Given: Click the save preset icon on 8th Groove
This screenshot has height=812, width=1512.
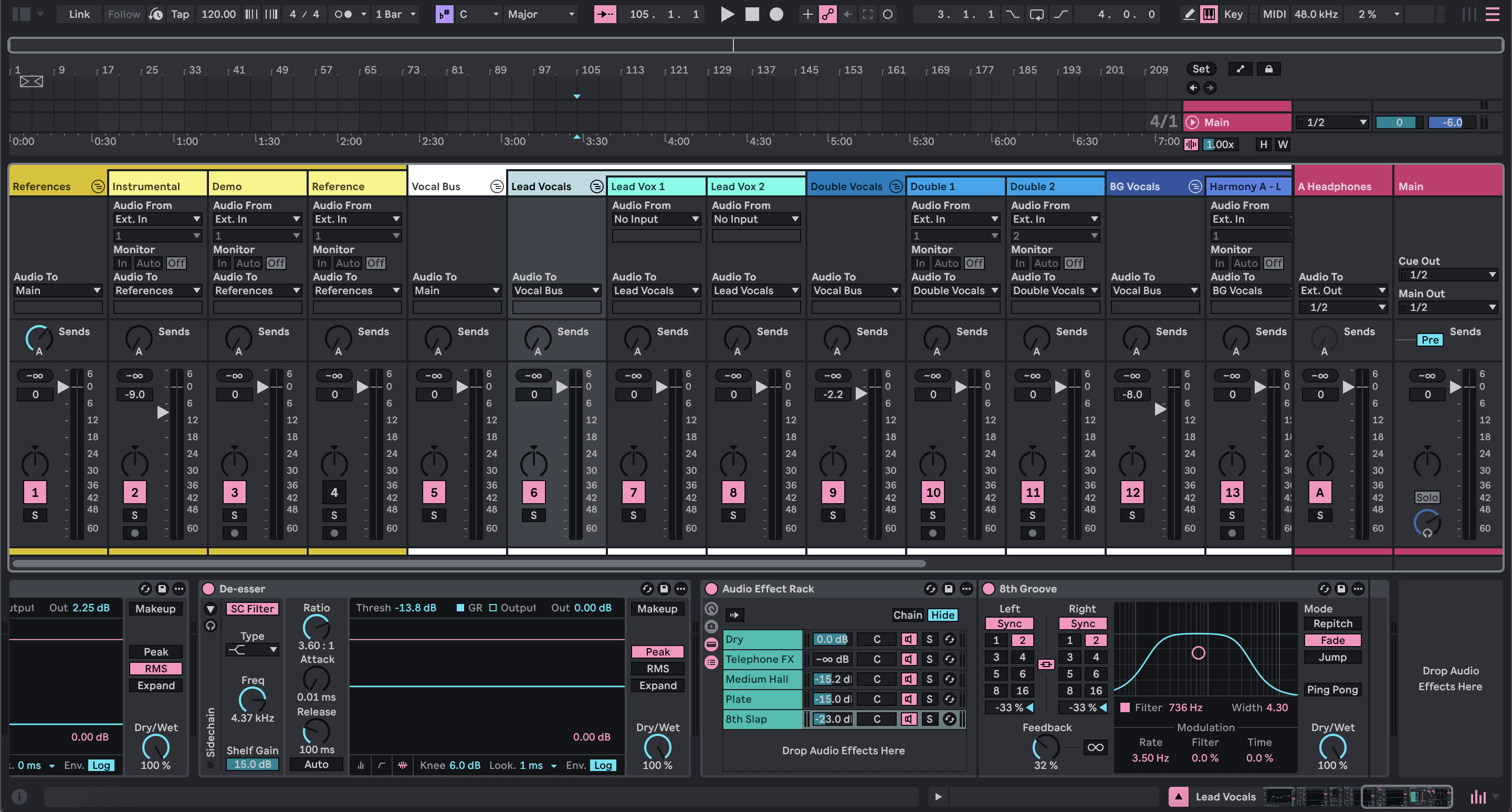Looking at the screenshot, I should coord(1341,589).
